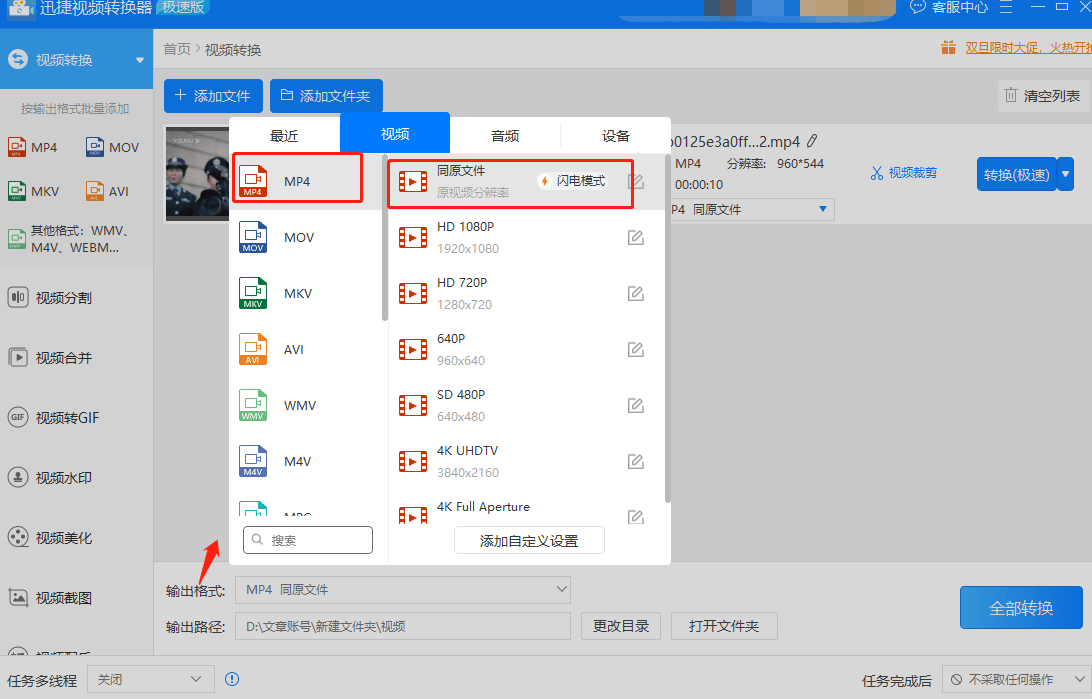Expand the 任务完成后 action dropdown
This screenshot has height=699, width=1092.
pos(1016,679)
